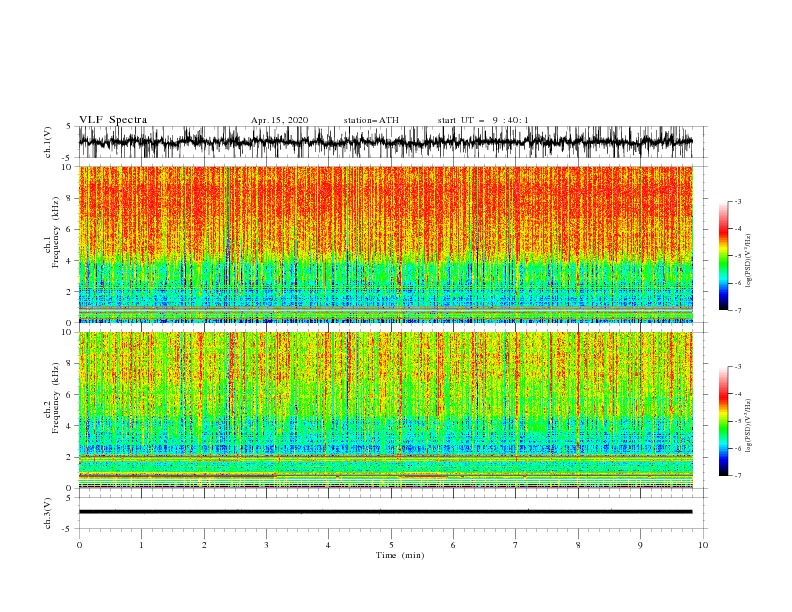
Task: Select the upper "log(PSD)(V²/Hz)" colorbar label
Action: [748, 261]
